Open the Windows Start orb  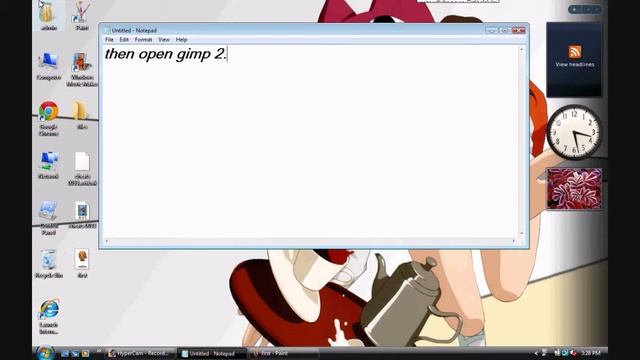tap(45, 353)
